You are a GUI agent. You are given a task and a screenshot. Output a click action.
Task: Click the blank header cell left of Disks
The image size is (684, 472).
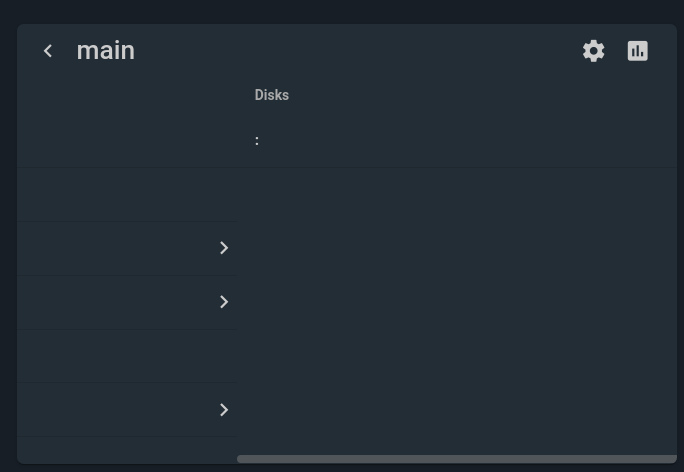coord(125,95)
